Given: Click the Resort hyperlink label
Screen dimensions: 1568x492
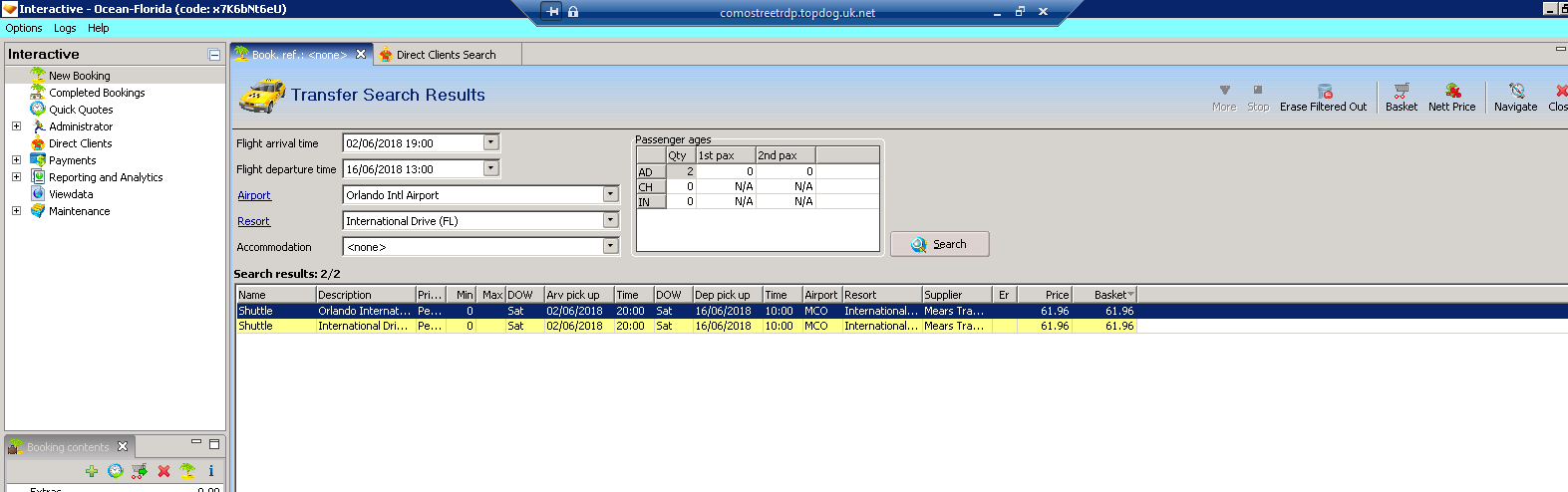Looking at the screenshot, I should (x=253, y=221).
